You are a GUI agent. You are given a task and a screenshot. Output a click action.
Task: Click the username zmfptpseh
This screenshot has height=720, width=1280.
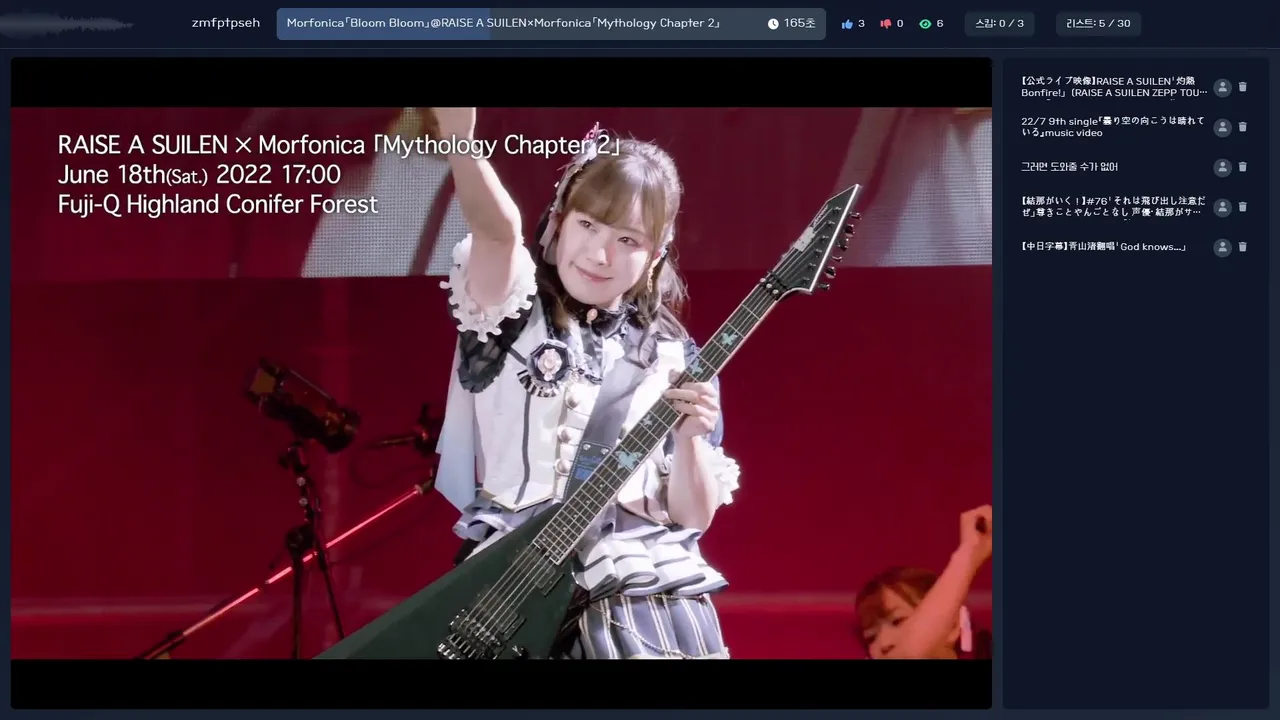pyautogui.click(x=226, y=23)
